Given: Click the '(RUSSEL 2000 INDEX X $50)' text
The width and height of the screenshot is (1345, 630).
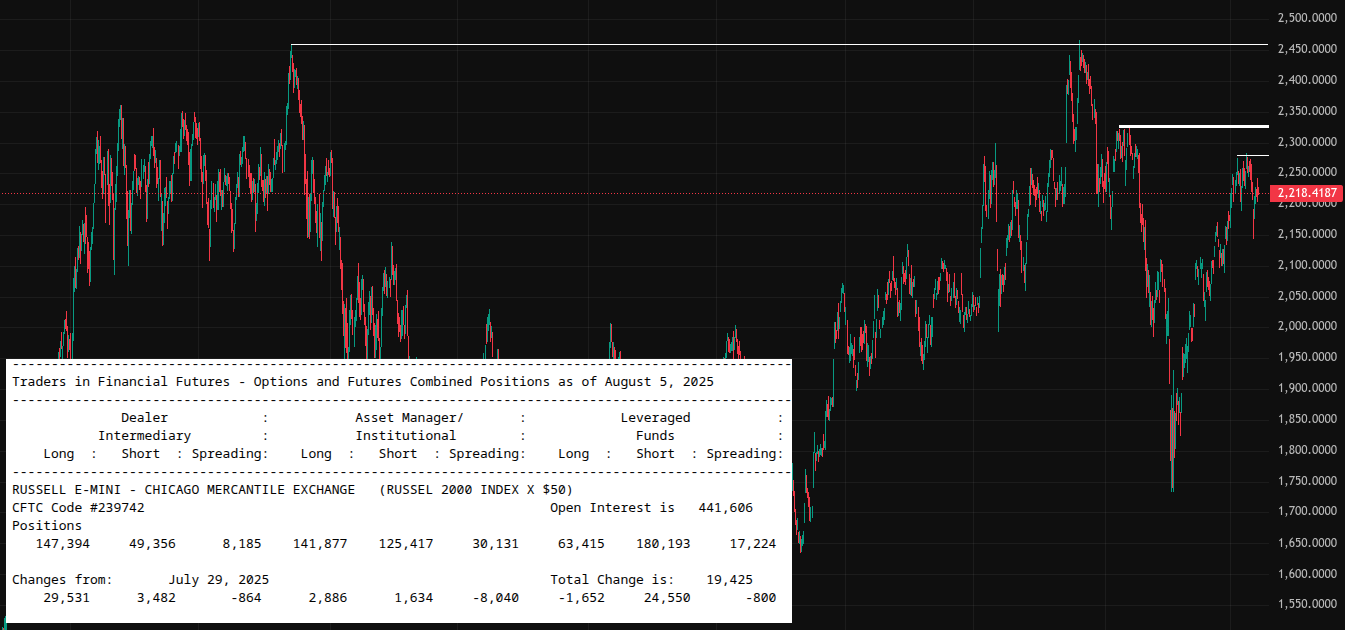Looking at the screenshot, I should [477, 489].
